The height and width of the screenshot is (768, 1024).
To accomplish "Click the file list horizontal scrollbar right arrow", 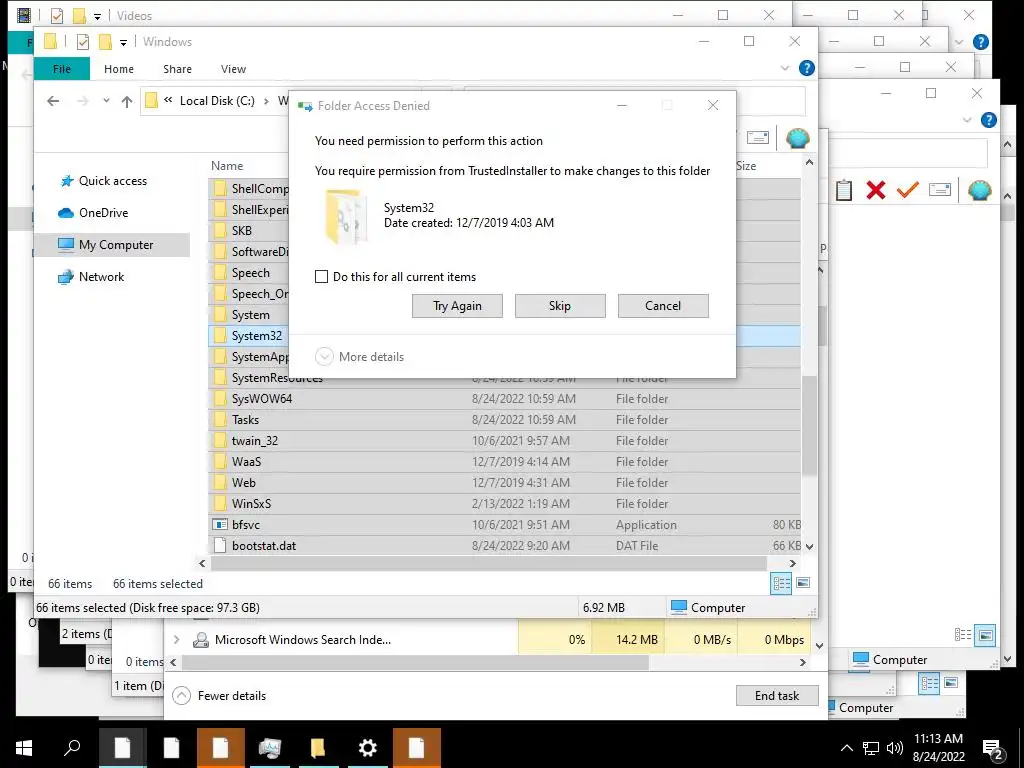I will [792, 563].
